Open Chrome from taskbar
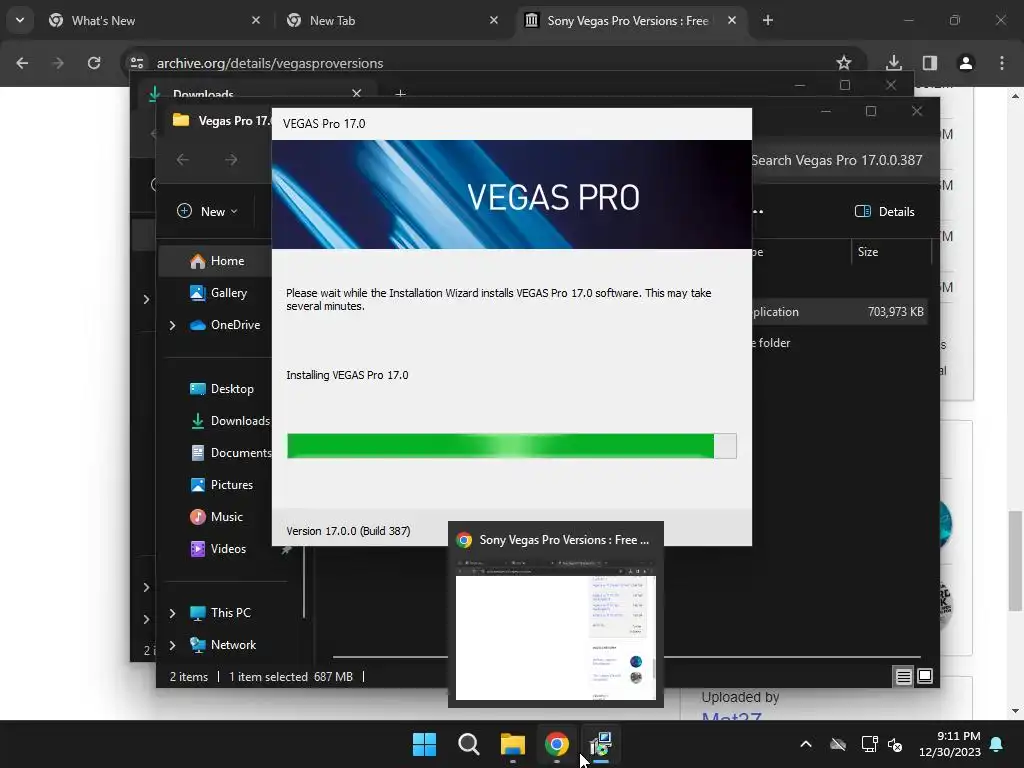Screen dimensions: 1024x768 (556, 744)
